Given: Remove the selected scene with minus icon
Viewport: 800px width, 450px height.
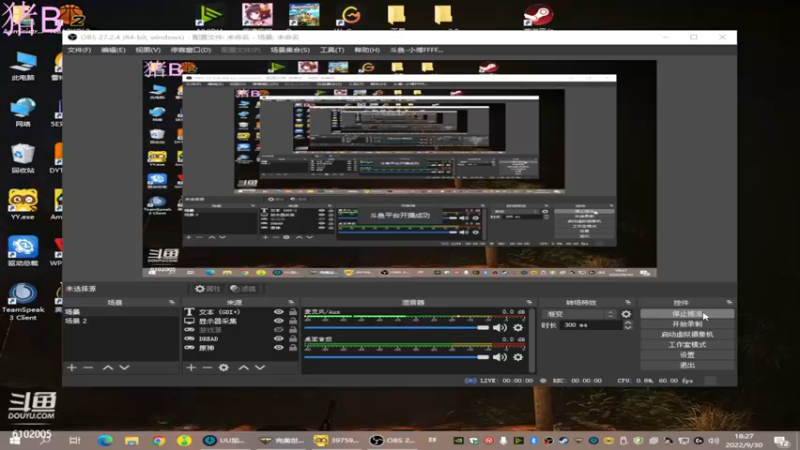Looking at the screenshot, I should pyautogui.click(x=88, y=367).
